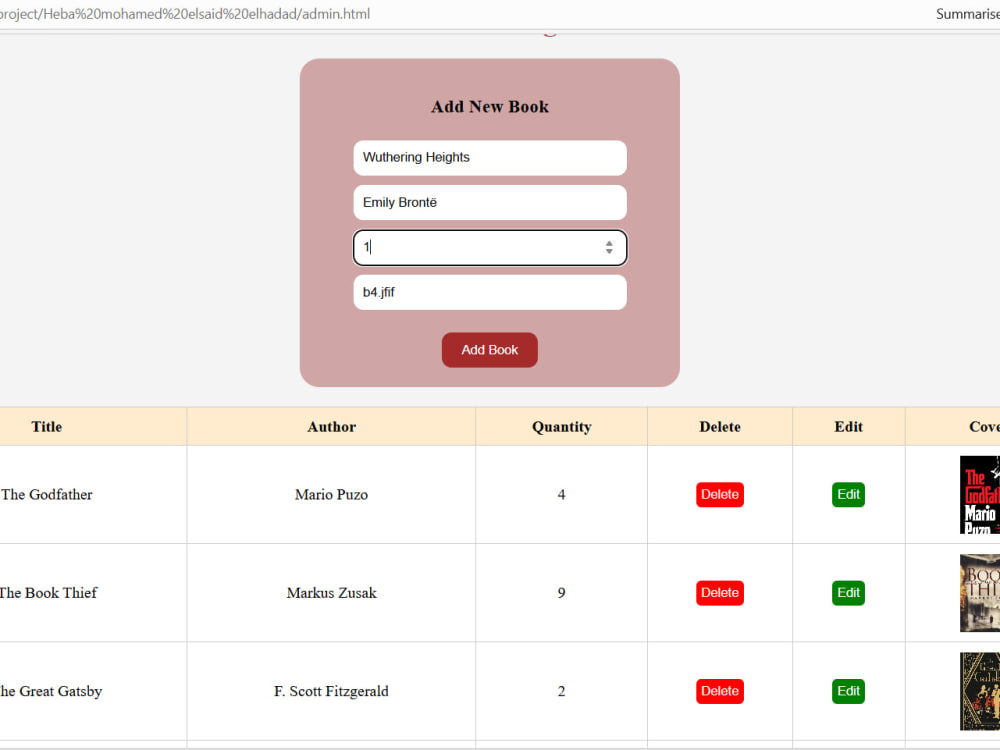Click the quantity value 9
Viewport: 1000px width, 750px height.
561,592
